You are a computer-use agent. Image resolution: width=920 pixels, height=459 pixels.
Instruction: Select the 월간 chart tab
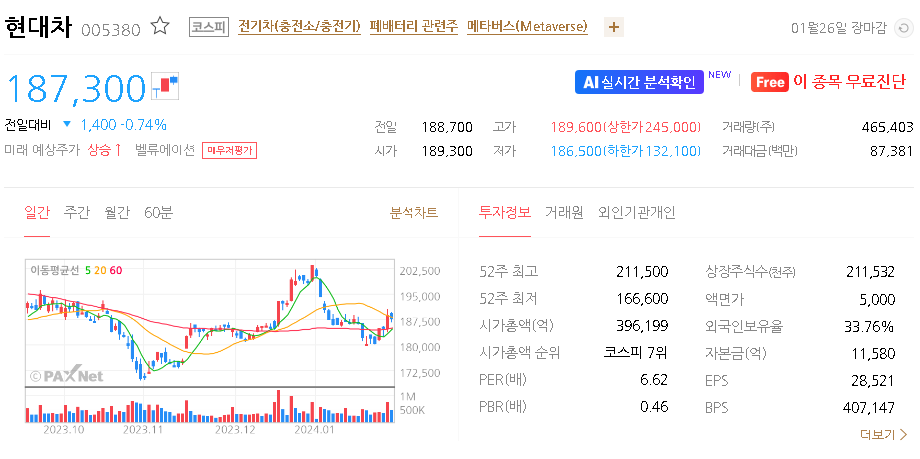tap(117, 212)
